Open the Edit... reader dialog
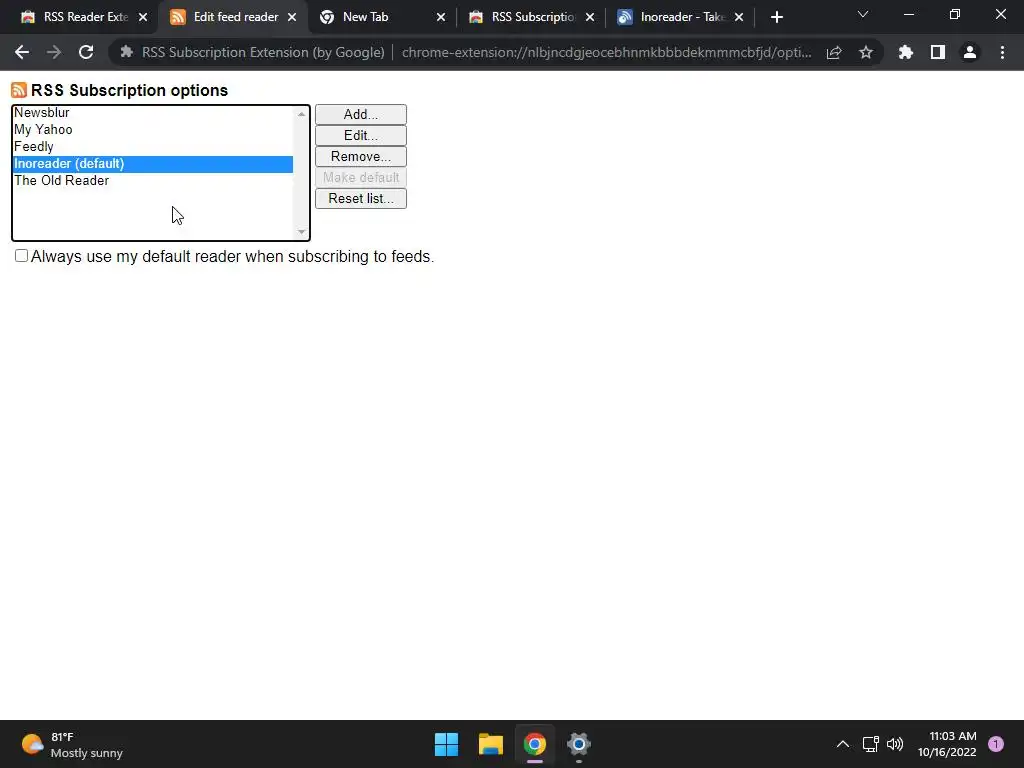The height and width of the screenshot is (768, 1024). pos(360,135)
